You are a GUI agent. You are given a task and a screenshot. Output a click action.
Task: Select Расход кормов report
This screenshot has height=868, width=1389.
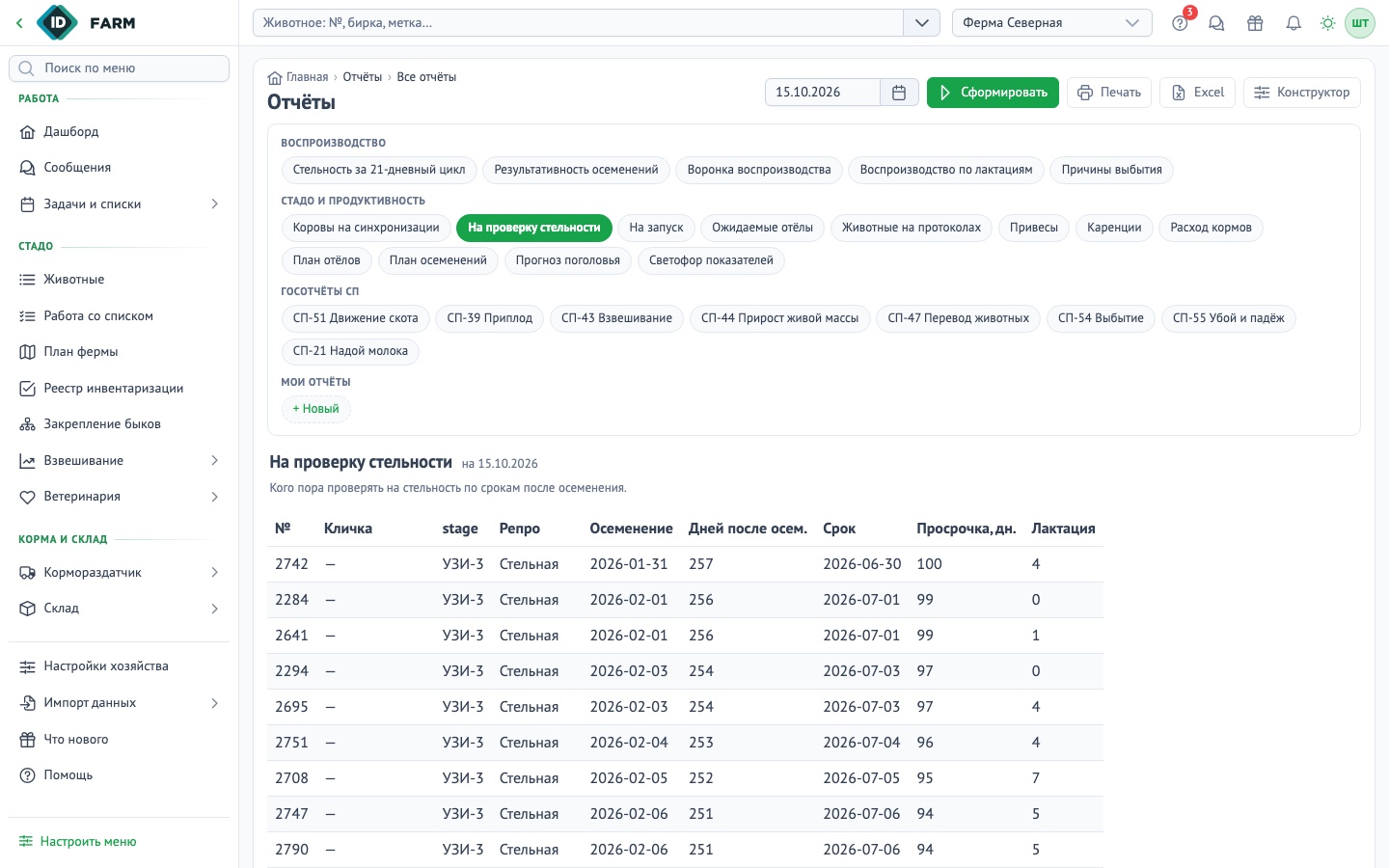pyautogui.click(x=1211, y=228)
